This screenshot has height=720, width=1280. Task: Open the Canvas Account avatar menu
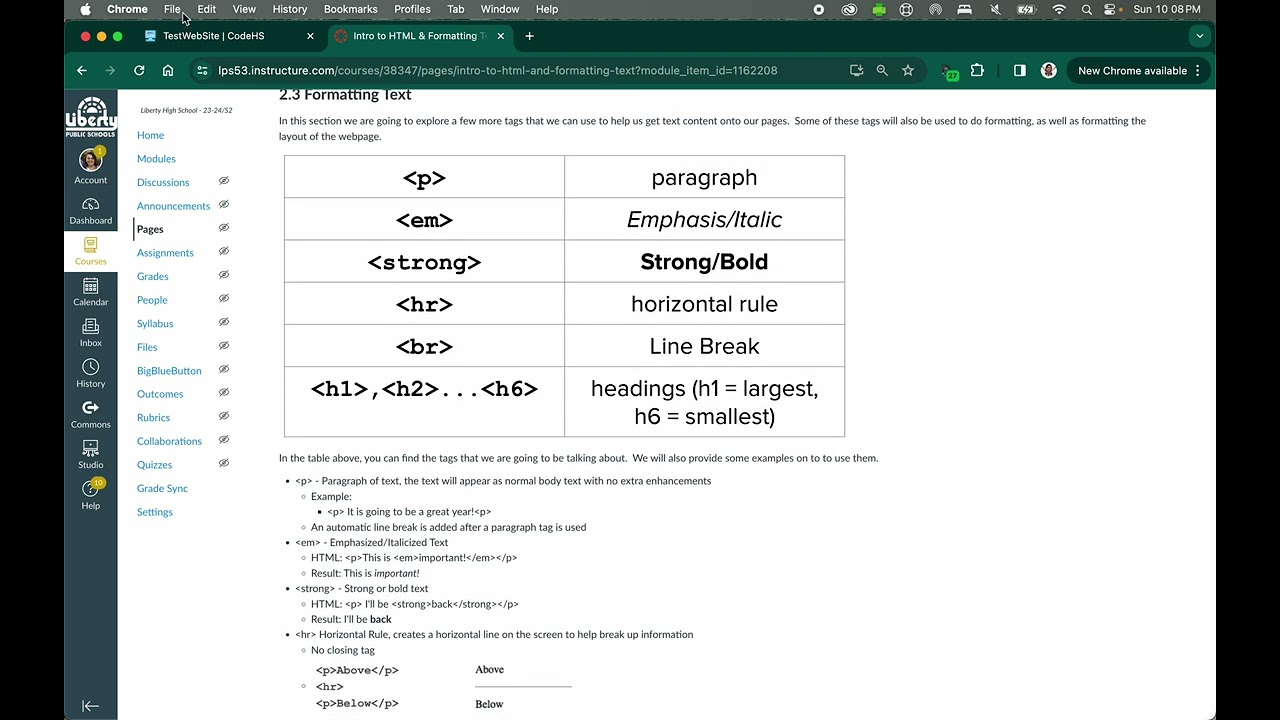[90, 166]
